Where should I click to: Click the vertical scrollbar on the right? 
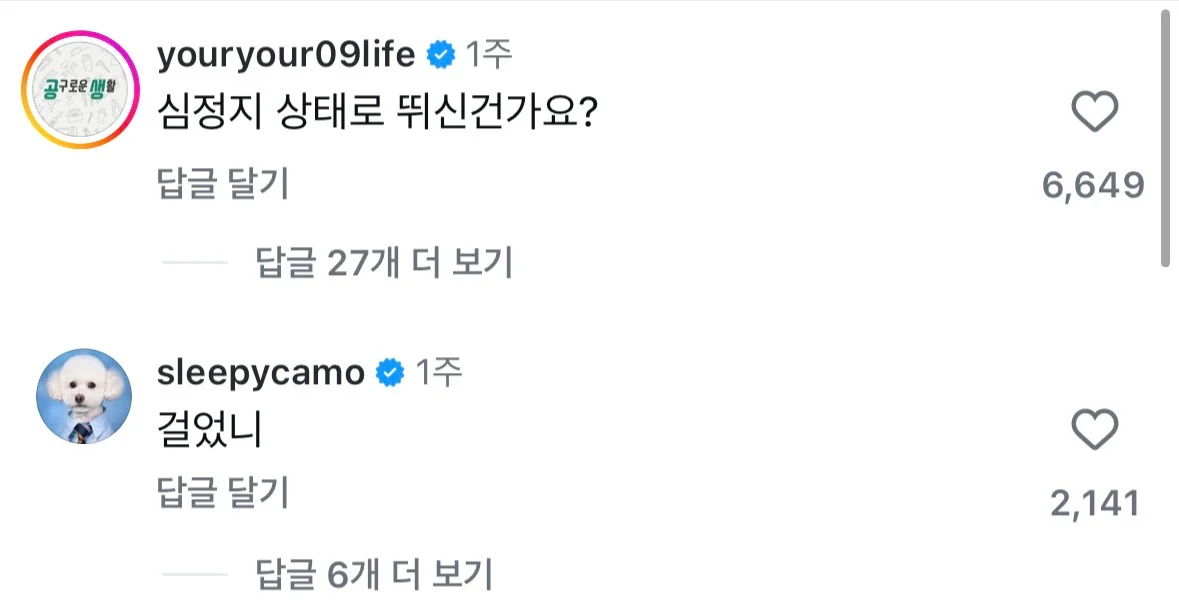[x=1165, y=140]
